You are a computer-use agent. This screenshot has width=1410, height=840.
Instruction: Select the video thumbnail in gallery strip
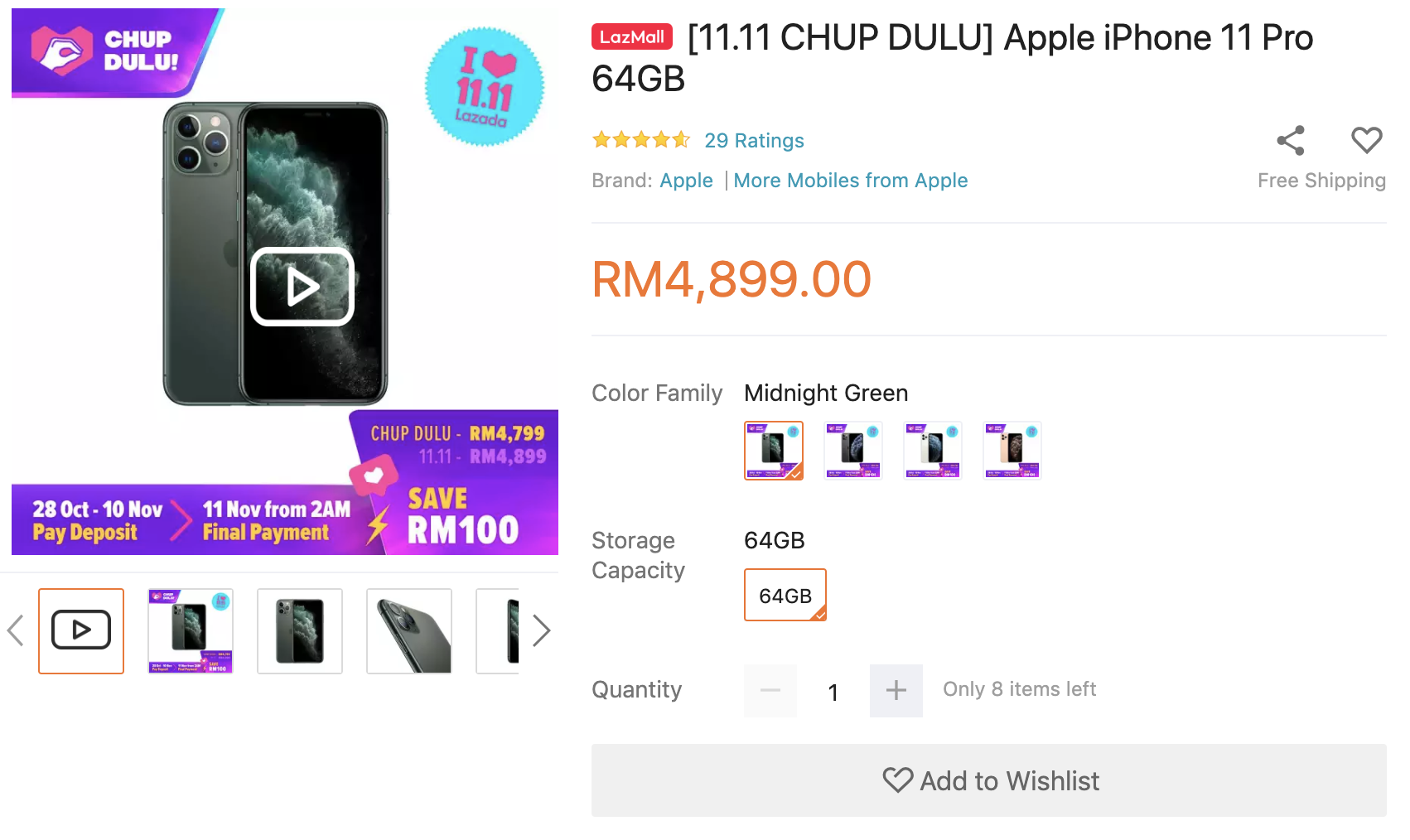(x=81, y=630)
